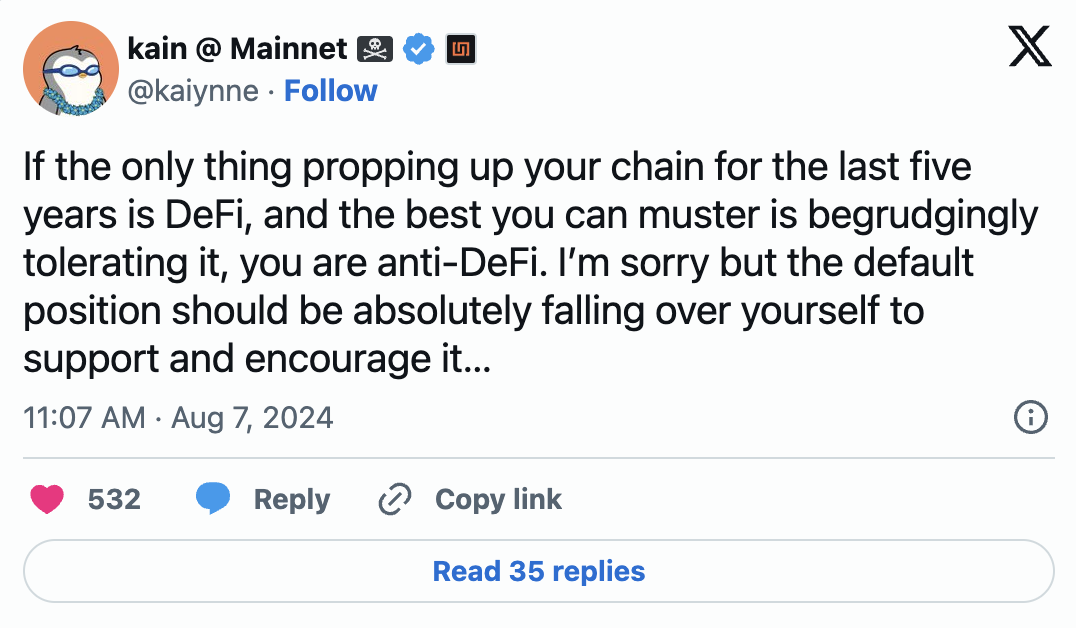The image size is (1076, 628).
Task: Click the Reply text label
Action: click(292, 499)
